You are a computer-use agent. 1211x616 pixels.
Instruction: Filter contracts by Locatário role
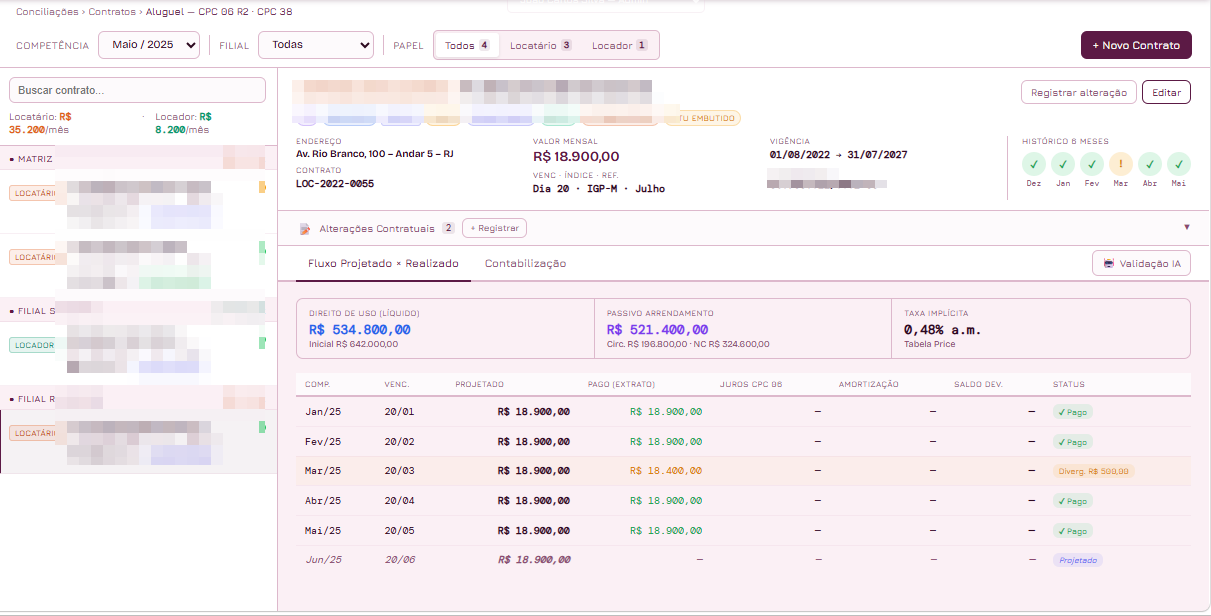tap(540, 45)
